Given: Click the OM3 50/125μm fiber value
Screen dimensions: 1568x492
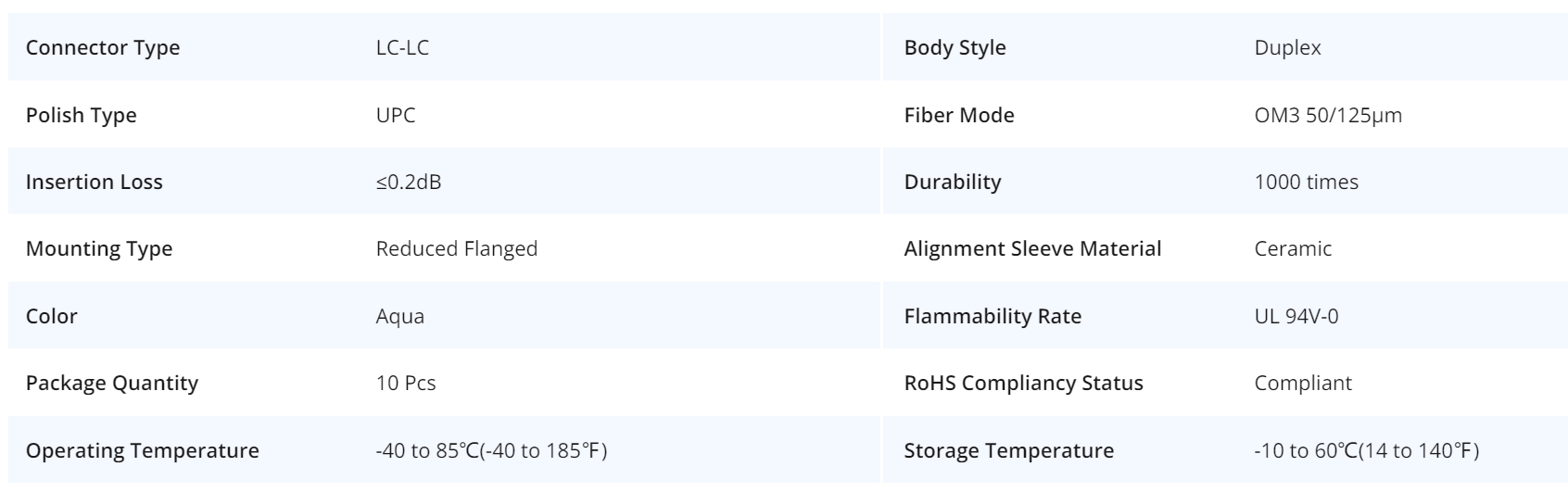Looking at the screenshot, I should click(x=1327, y=115).
